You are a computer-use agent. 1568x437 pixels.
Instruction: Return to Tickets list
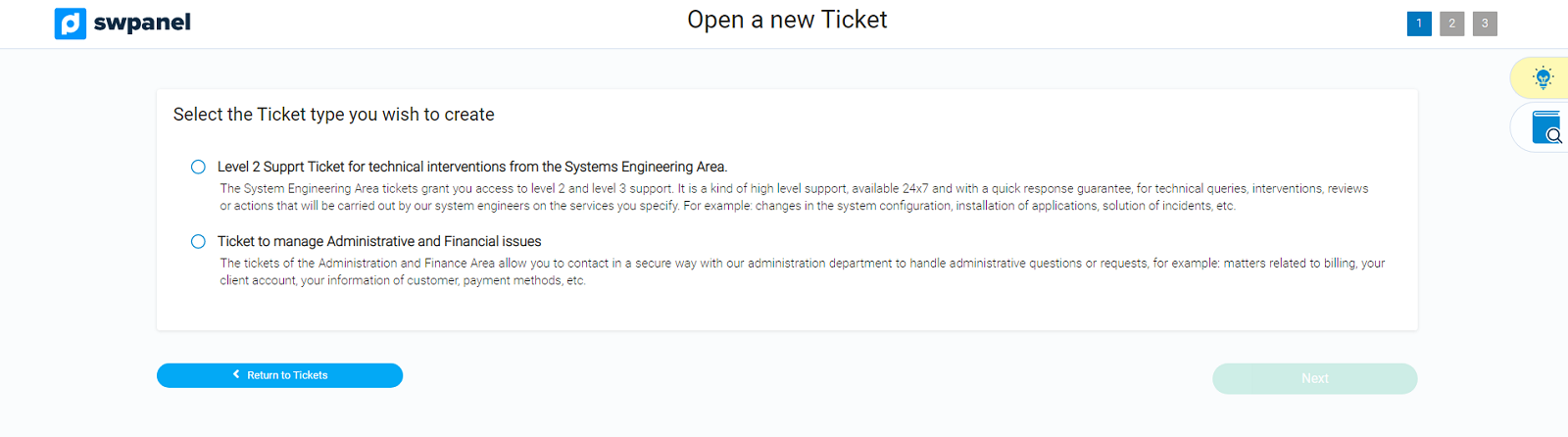(x=279, y=375)
